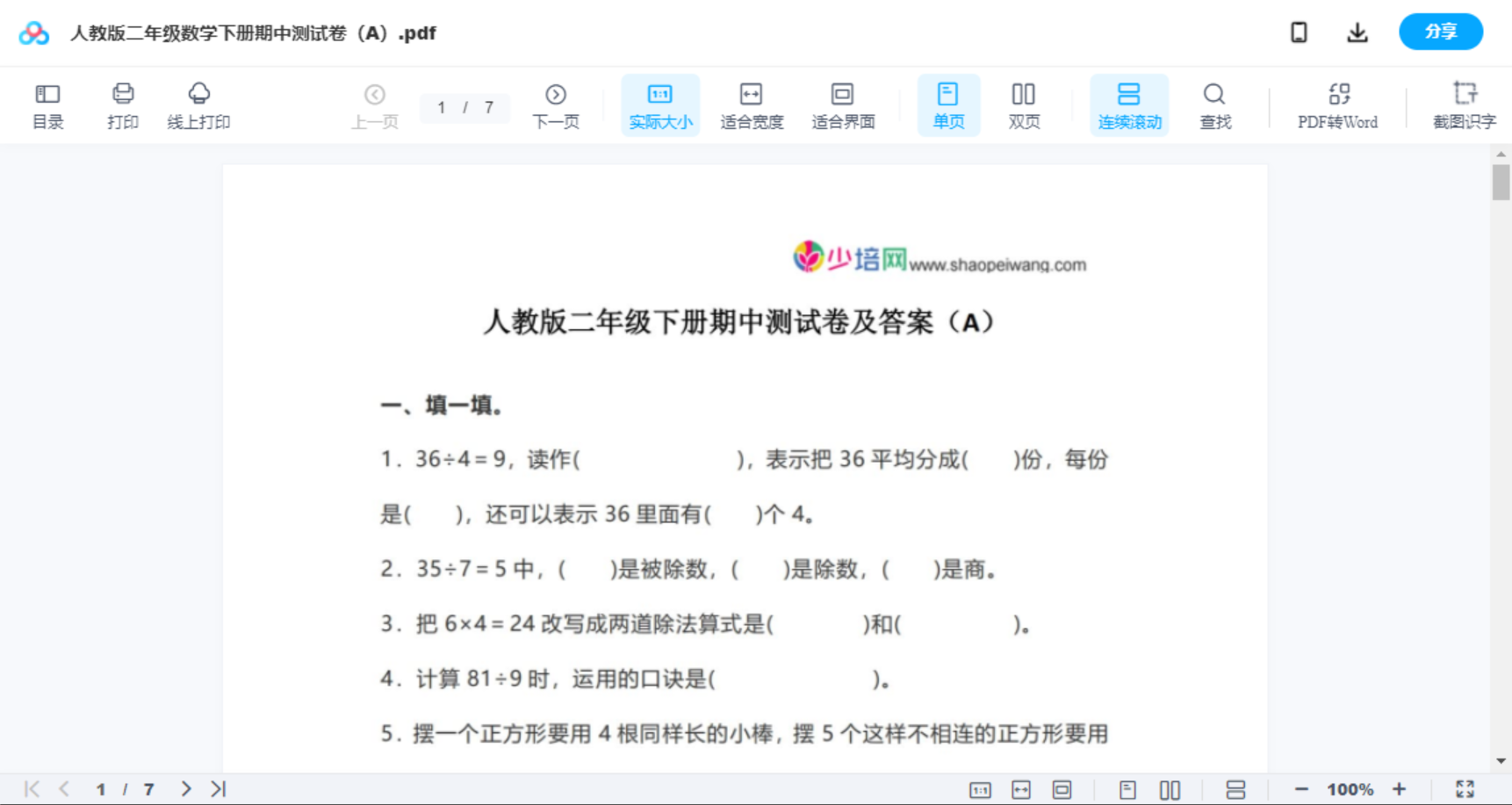Activate 实际大小 actual size view
The image size is (1512, 805).
(660, 104)
